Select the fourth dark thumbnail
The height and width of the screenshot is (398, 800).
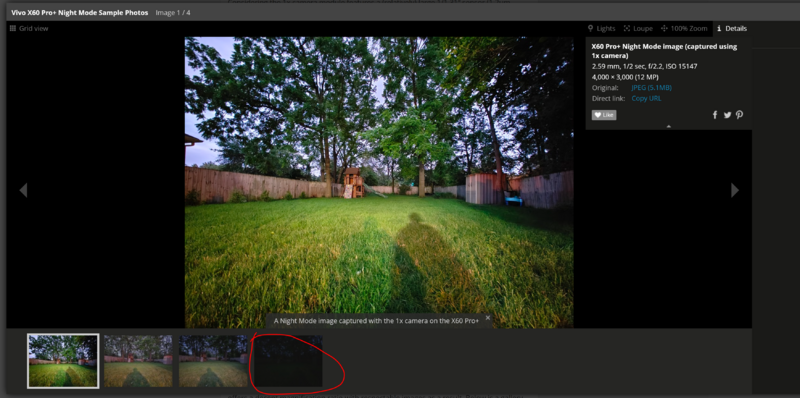pyautogui.click(x=288, y=361)
